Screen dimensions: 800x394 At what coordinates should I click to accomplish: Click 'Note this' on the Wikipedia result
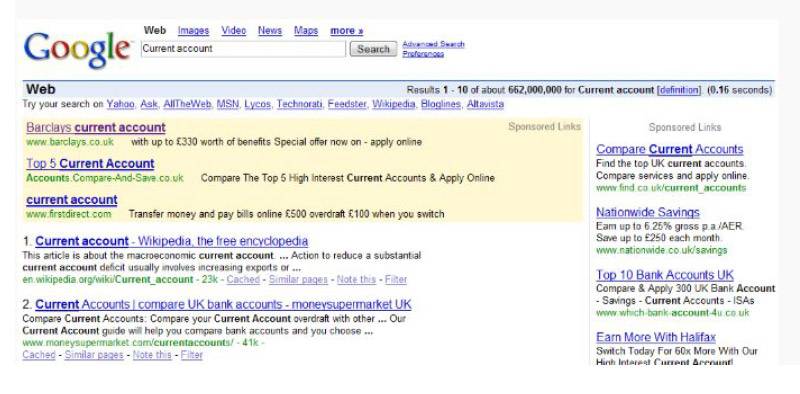coord(356,280)
